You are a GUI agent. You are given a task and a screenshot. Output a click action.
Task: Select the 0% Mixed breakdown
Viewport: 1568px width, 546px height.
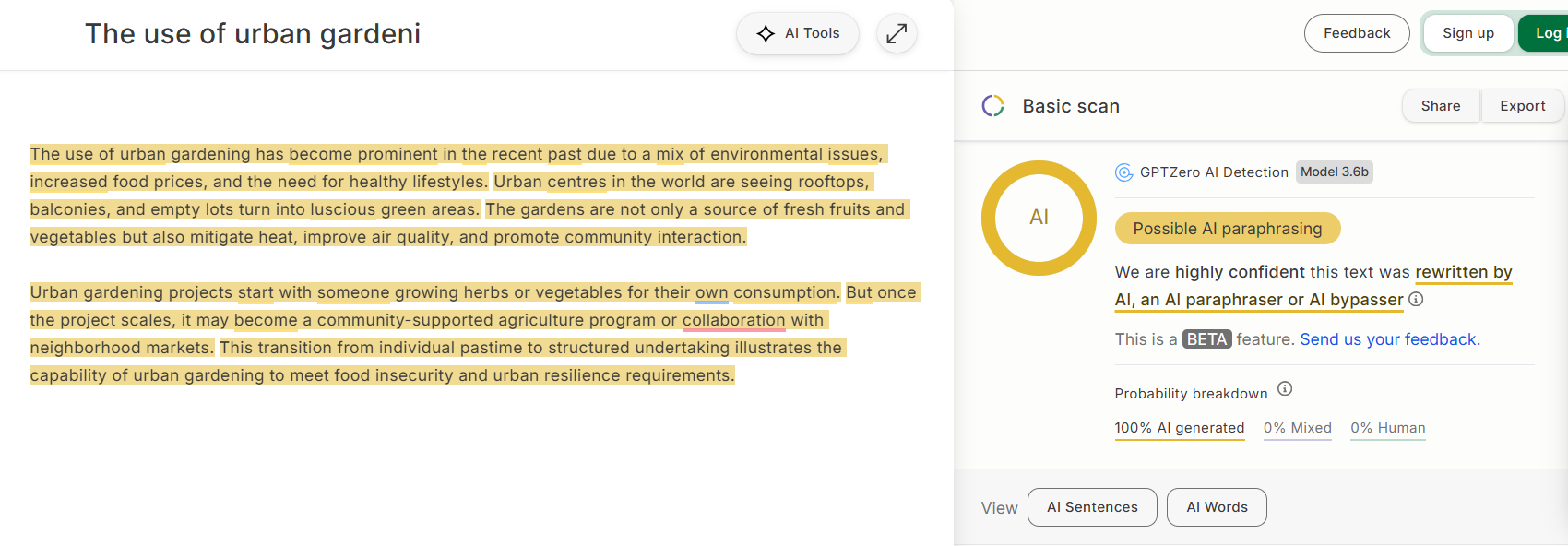pos(1297,428)
